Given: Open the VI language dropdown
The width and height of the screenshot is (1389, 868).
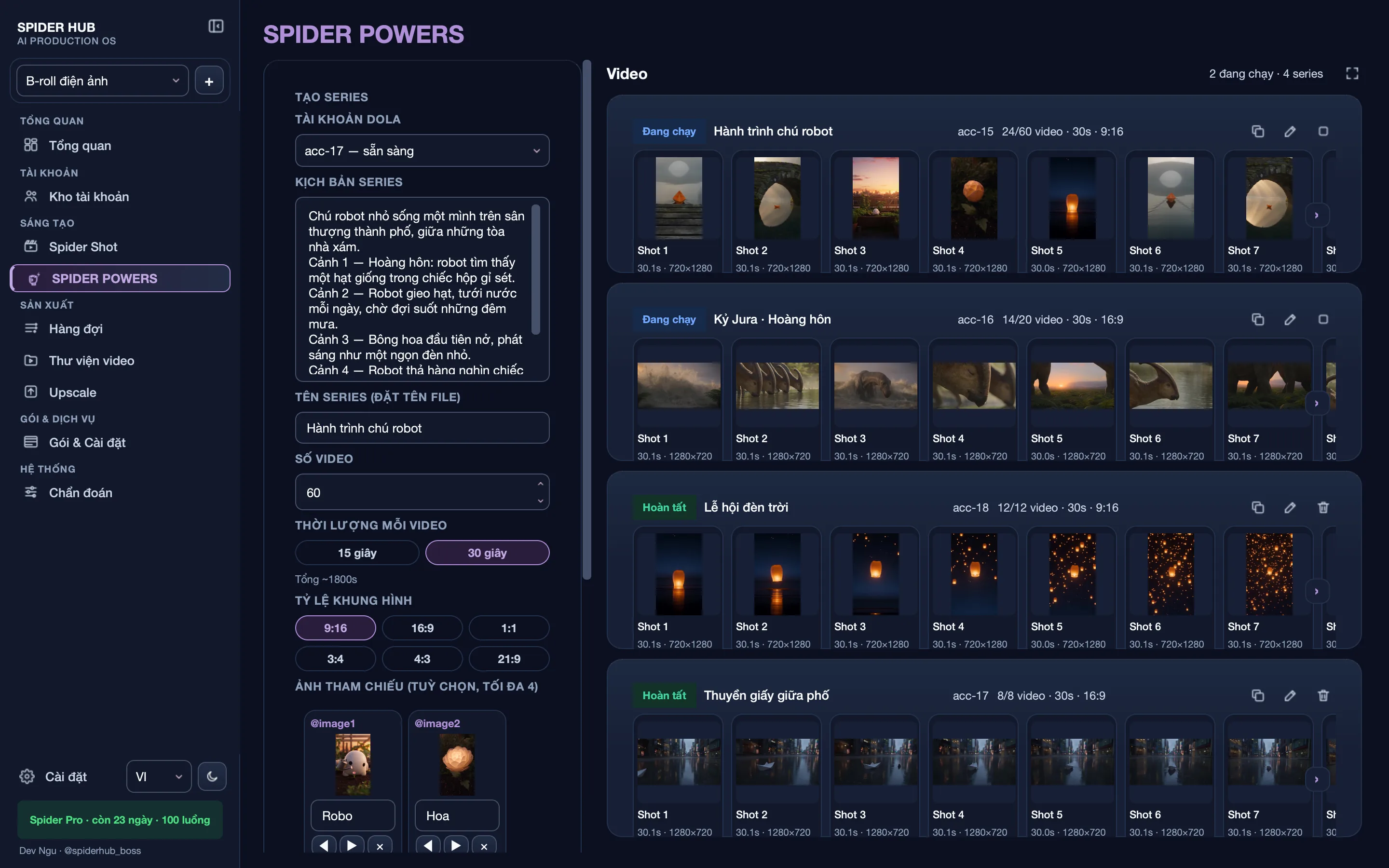Looking at the screenshot, I should pyautogui.click(x=159, y=776).
